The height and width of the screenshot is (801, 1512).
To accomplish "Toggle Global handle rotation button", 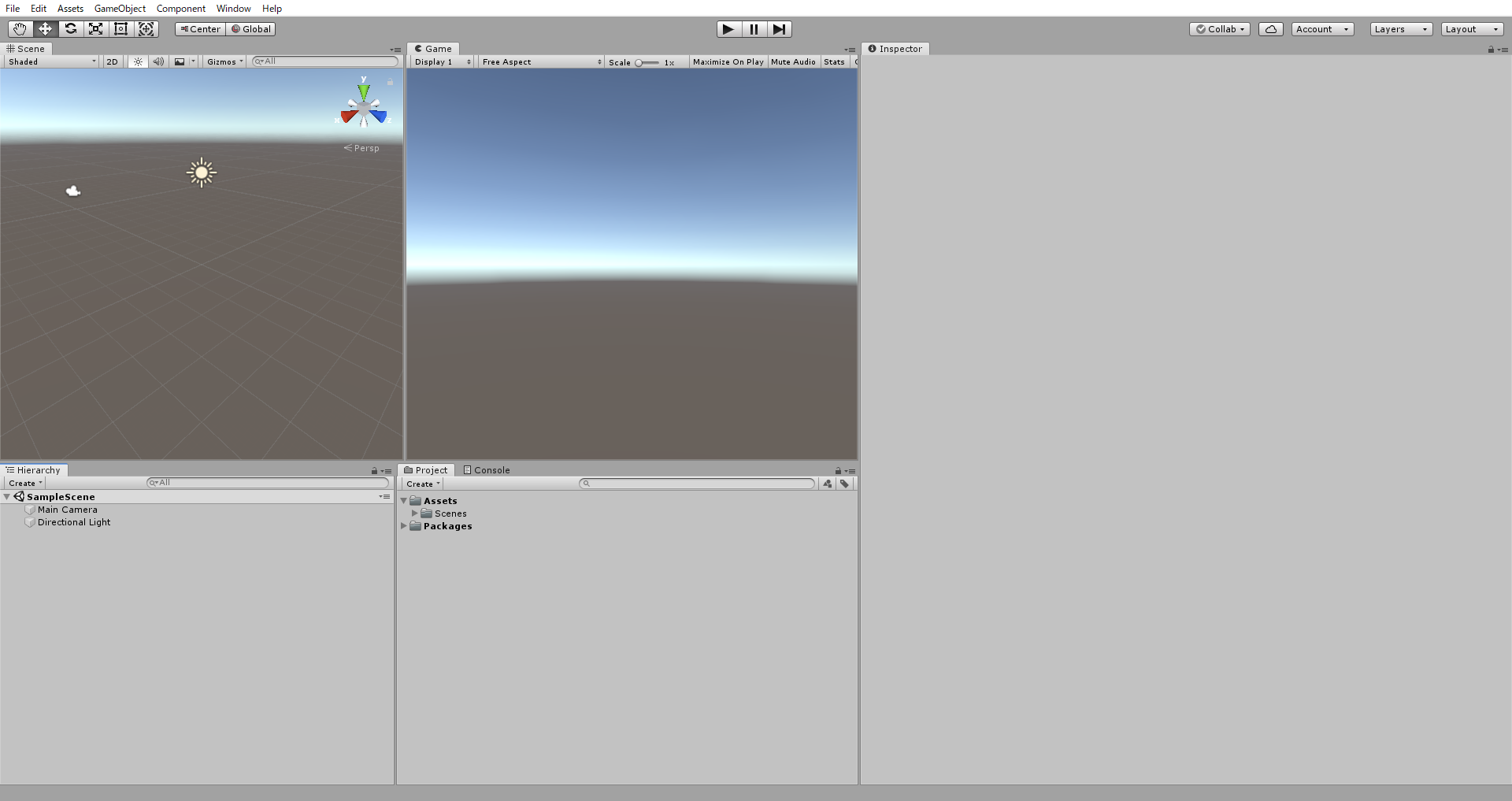I will [251, 29].
